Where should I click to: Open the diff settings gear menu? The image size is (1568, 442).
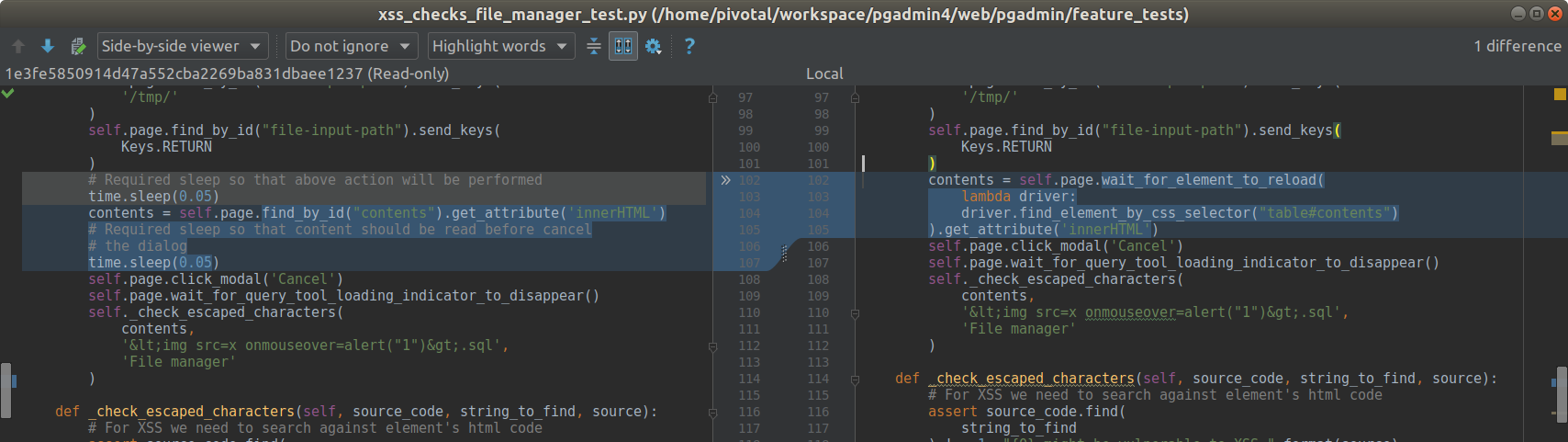click(653, 46)
